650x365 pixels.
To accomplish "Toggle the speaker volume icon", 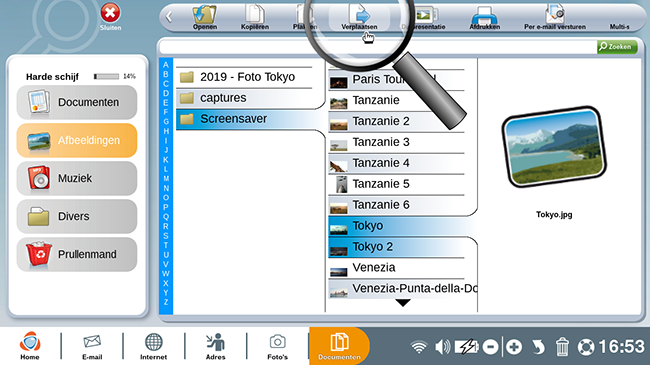I will coord(442,346).
